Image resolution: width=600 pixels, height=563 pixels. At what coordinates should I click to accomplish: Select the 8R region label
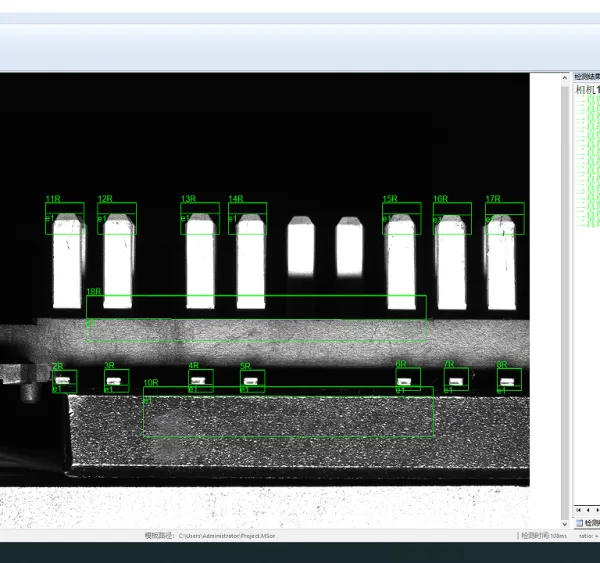502,364
